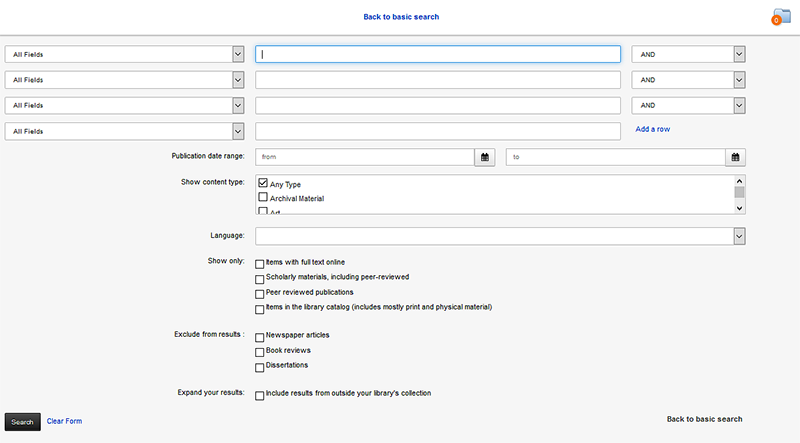The image size is (800, 443).
Task: Focus the fourth search term input
Action: click(438, 131)
